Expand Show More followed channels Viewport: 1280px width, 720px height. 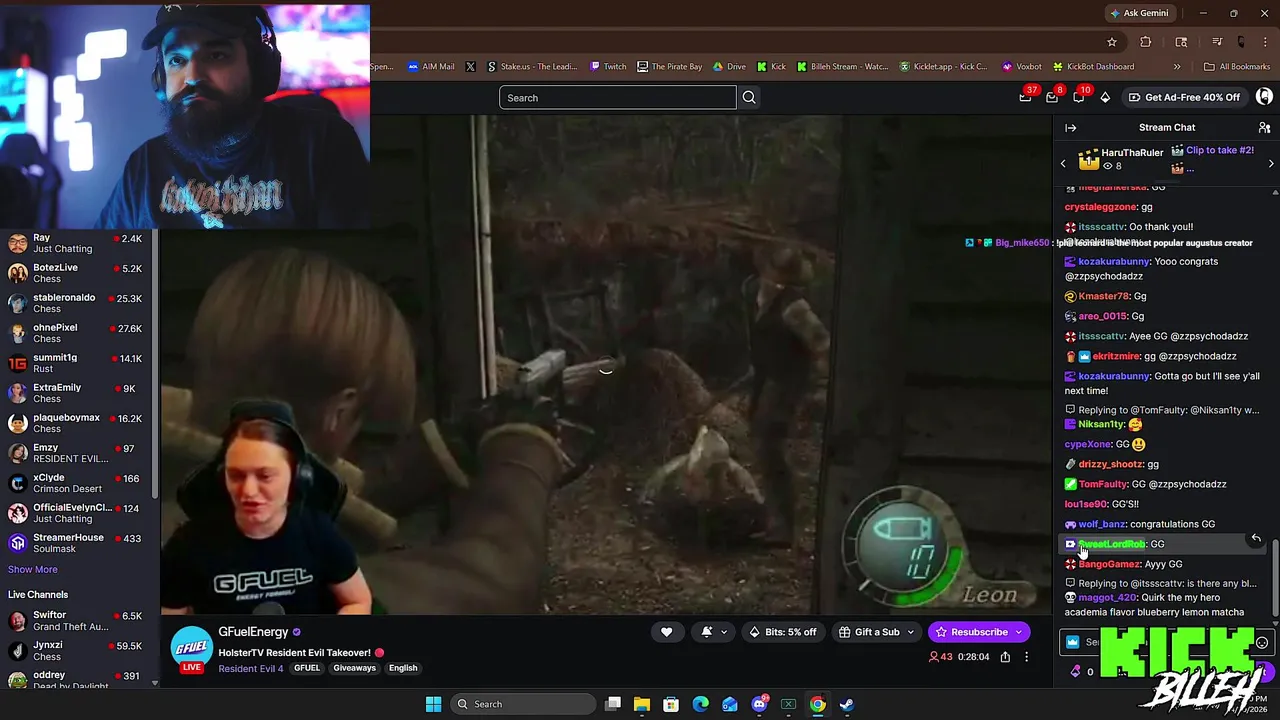(x=33, y=569)
